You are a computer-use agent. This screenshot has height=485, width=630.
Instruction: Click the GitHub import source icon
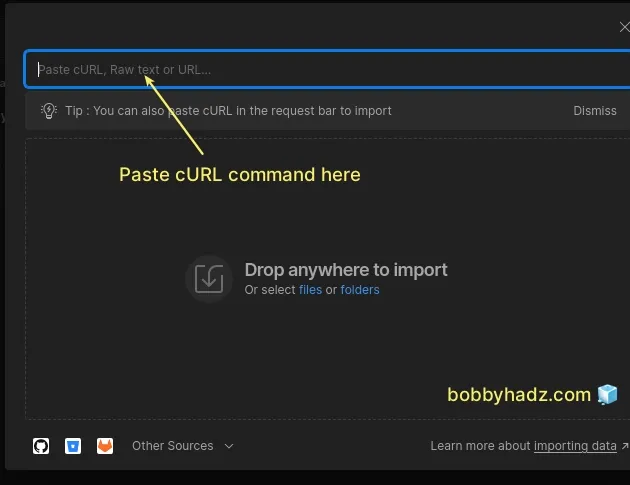41,446
